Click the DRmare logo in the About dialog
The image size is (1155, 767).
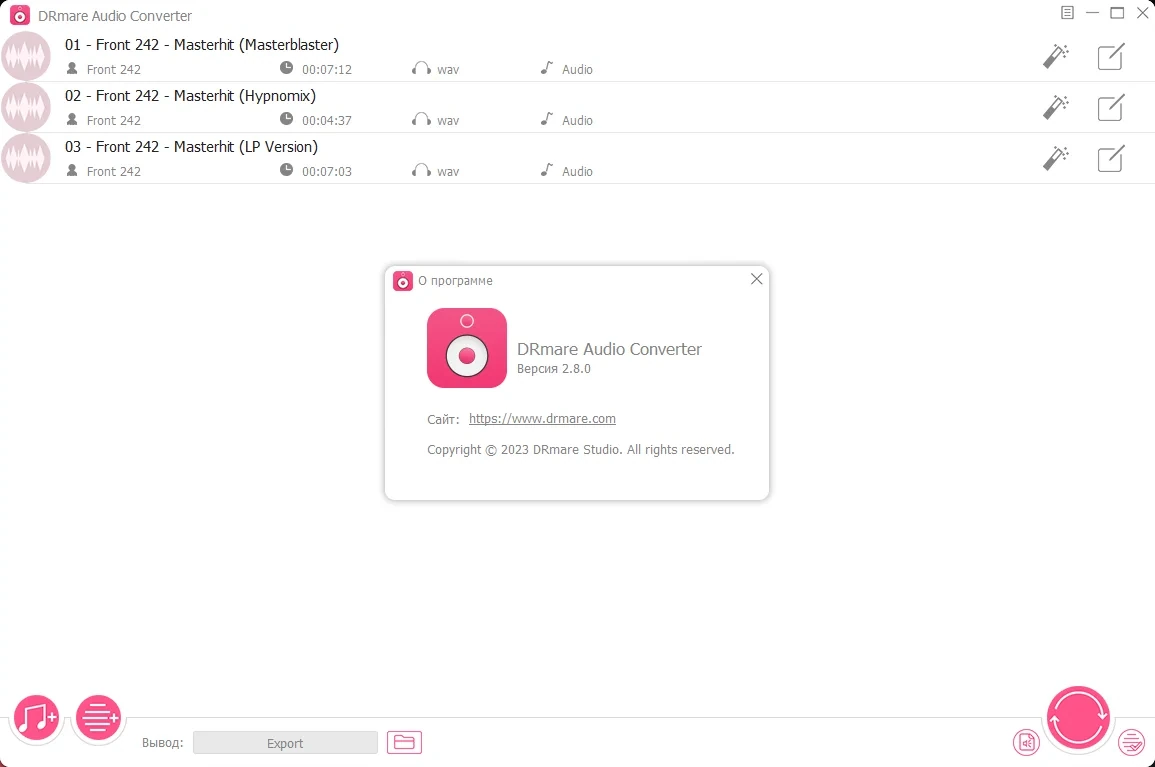click(x=467, y=348)
